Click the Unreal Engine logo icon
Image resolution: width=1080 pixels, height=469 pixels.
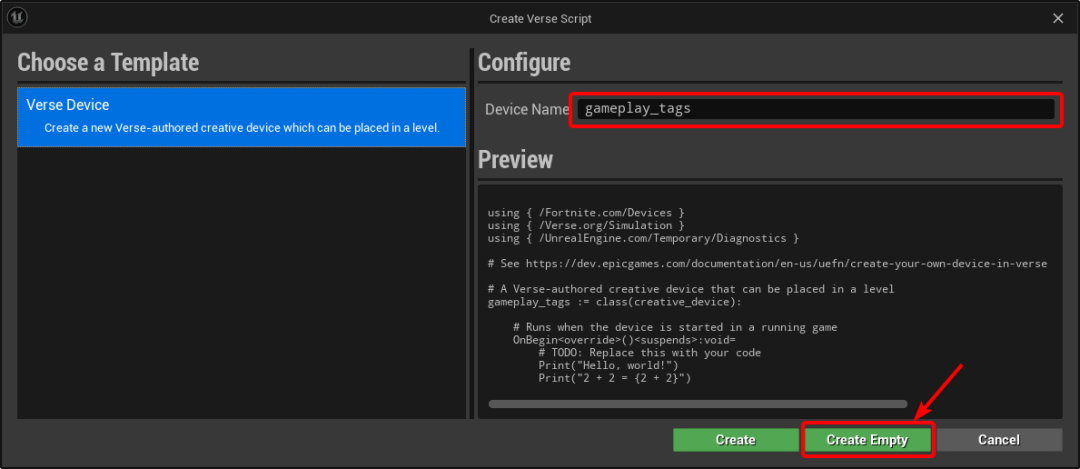coord(17,18)
